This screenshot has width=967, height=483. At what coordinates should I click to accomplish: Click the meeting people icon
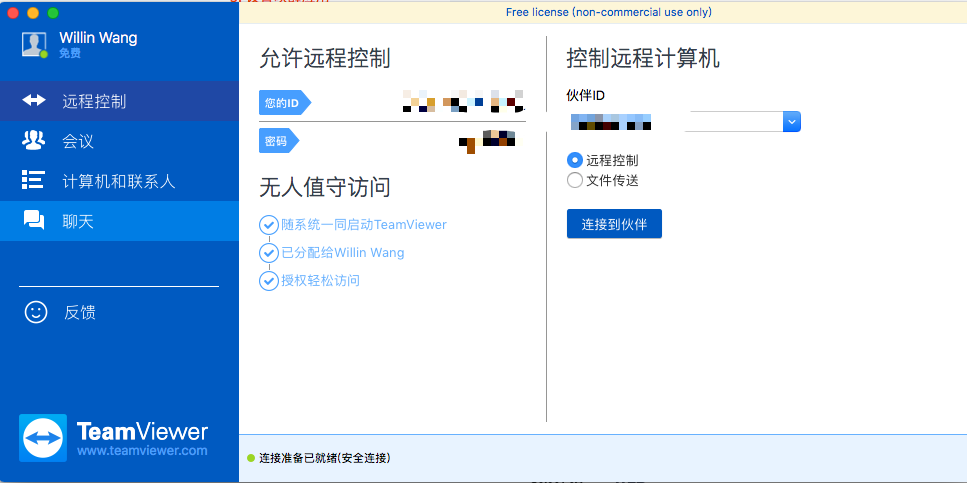coord(33,141)
